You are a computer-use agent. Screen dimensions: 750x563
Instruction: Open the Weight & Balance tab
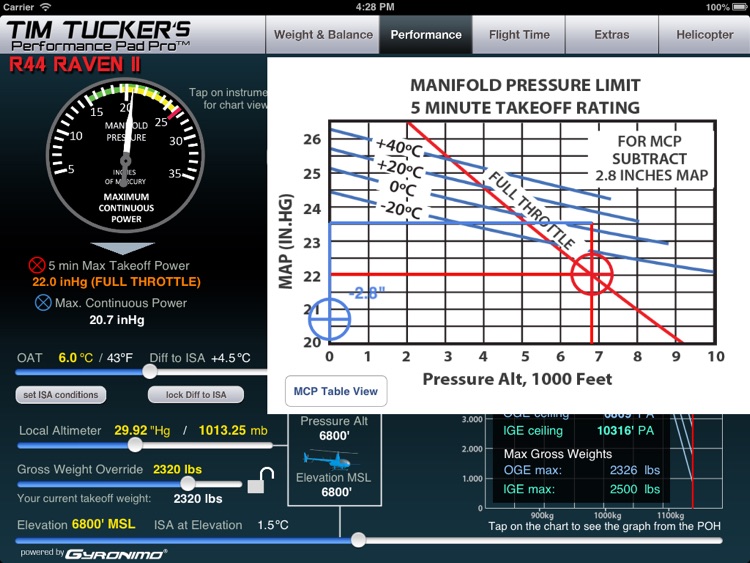click(323, 34)
